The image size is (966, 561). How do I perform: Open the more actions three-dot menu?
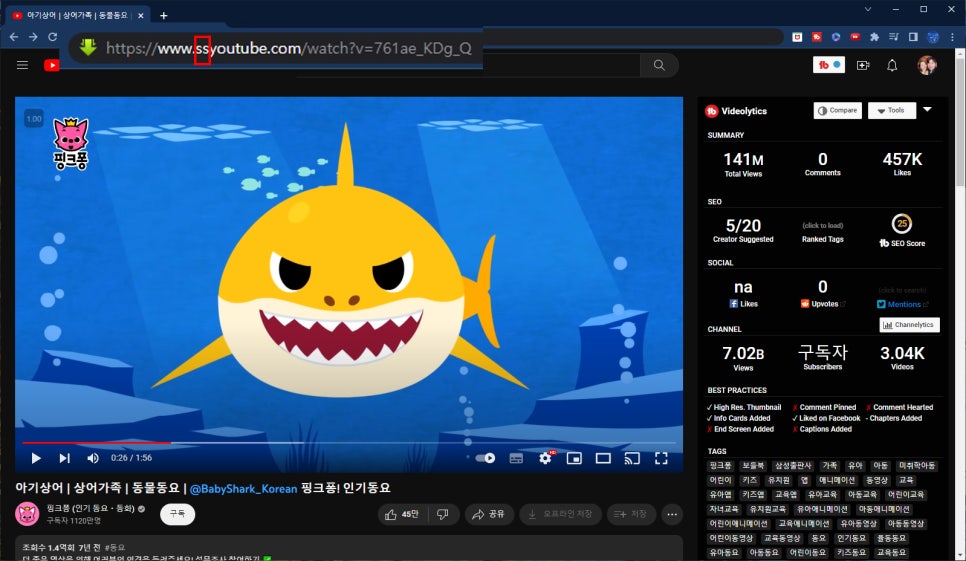pos(672,514)
